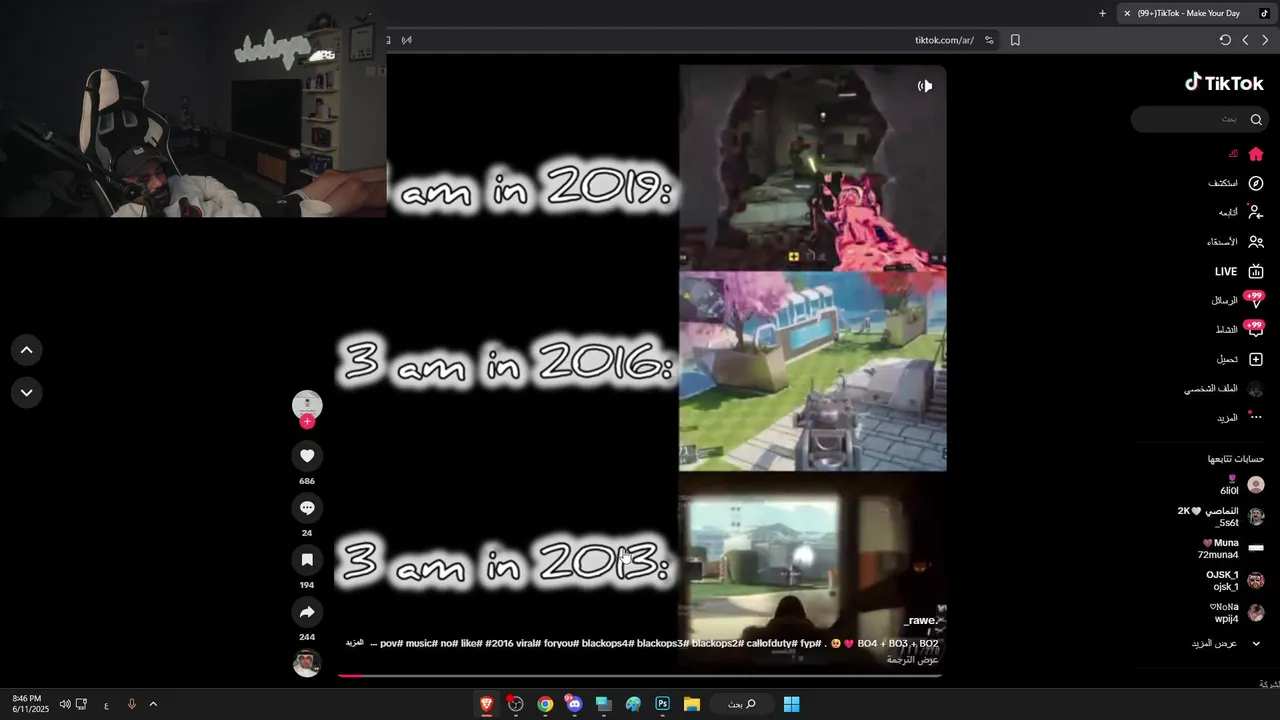
Task: Open the sound disc thumbnail
Action: (307, 663)
